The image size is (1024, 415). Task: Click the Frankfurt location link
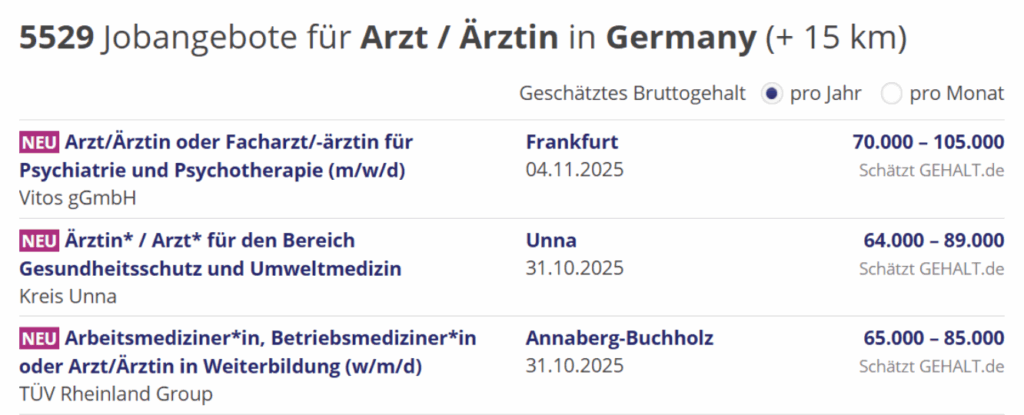click(x=572, y=142)
